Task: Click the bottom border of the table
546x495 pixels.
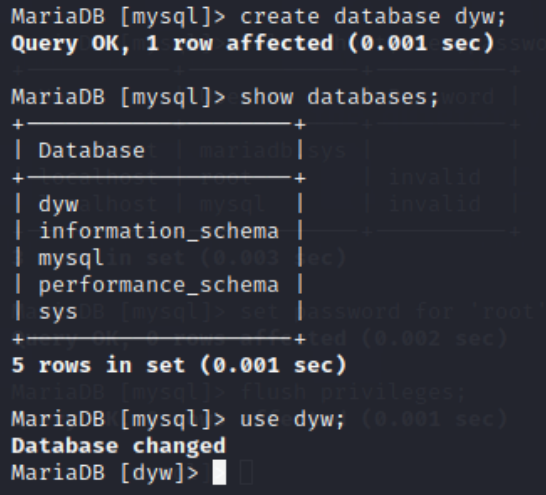Action: pyautogui.click(x=159, y=339)
